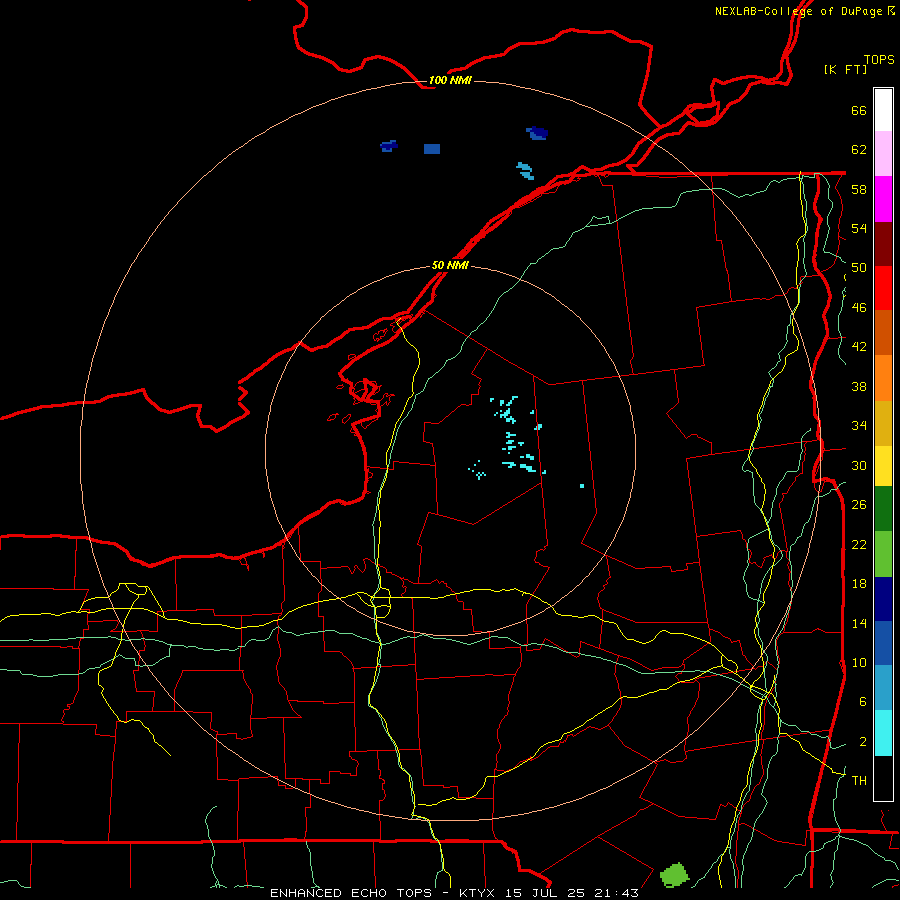The height and width of the screenshot is (900, 900).
Task: Click the 14 value on the scale
Action: pyautogui.click(x=859, y=623)
